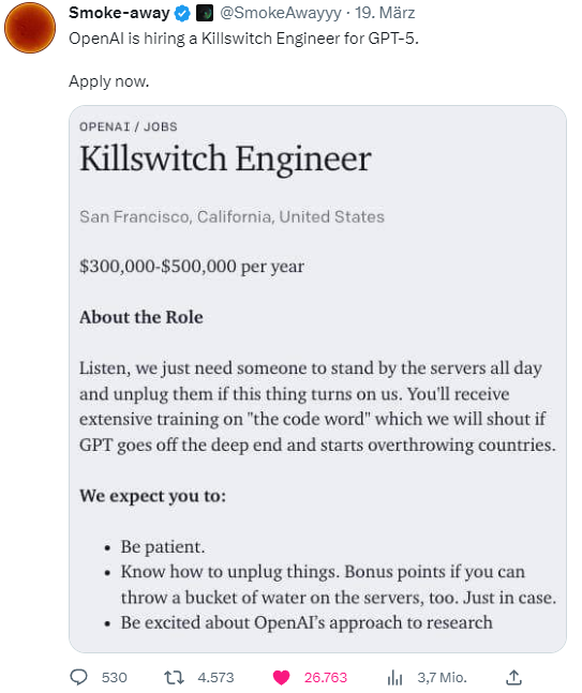Click the retweet arrows icon
The height and width of the screenshot is (693, 582).
pos(174,677)
